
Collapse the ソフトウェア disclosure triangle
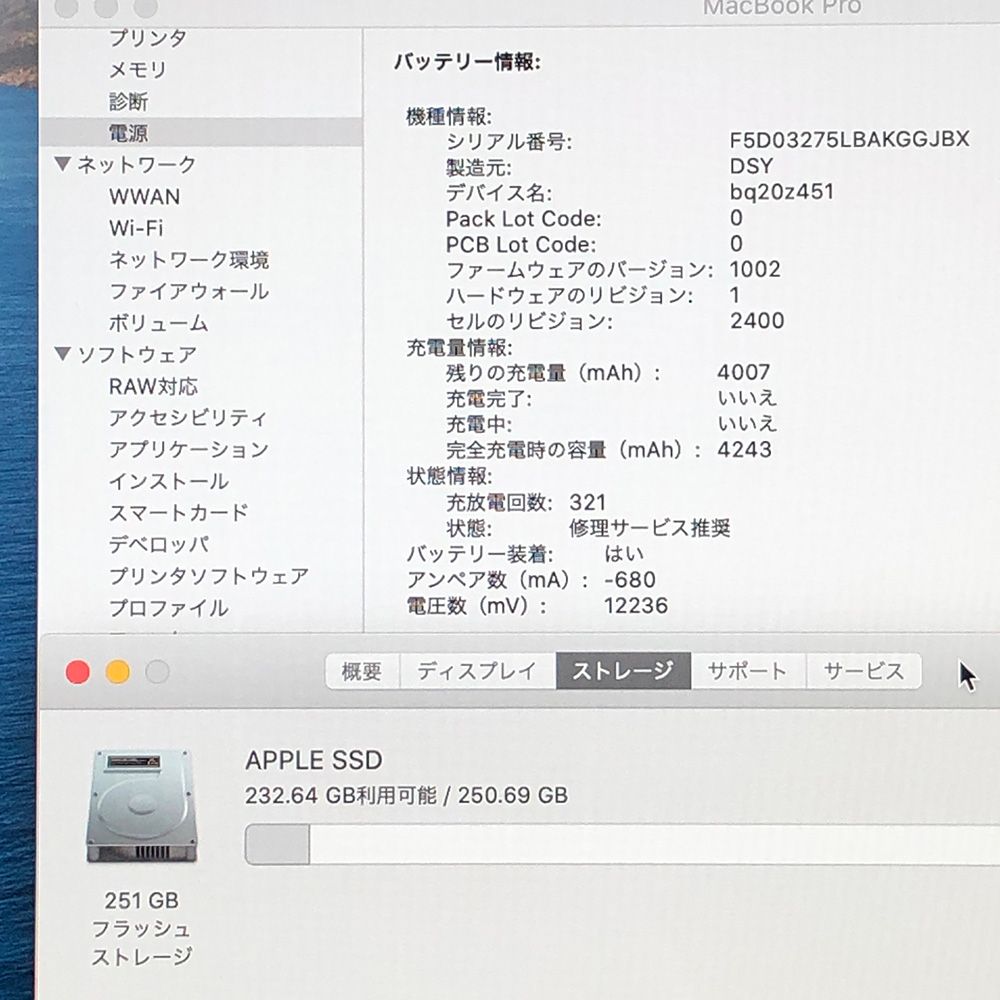pos(62,354)
